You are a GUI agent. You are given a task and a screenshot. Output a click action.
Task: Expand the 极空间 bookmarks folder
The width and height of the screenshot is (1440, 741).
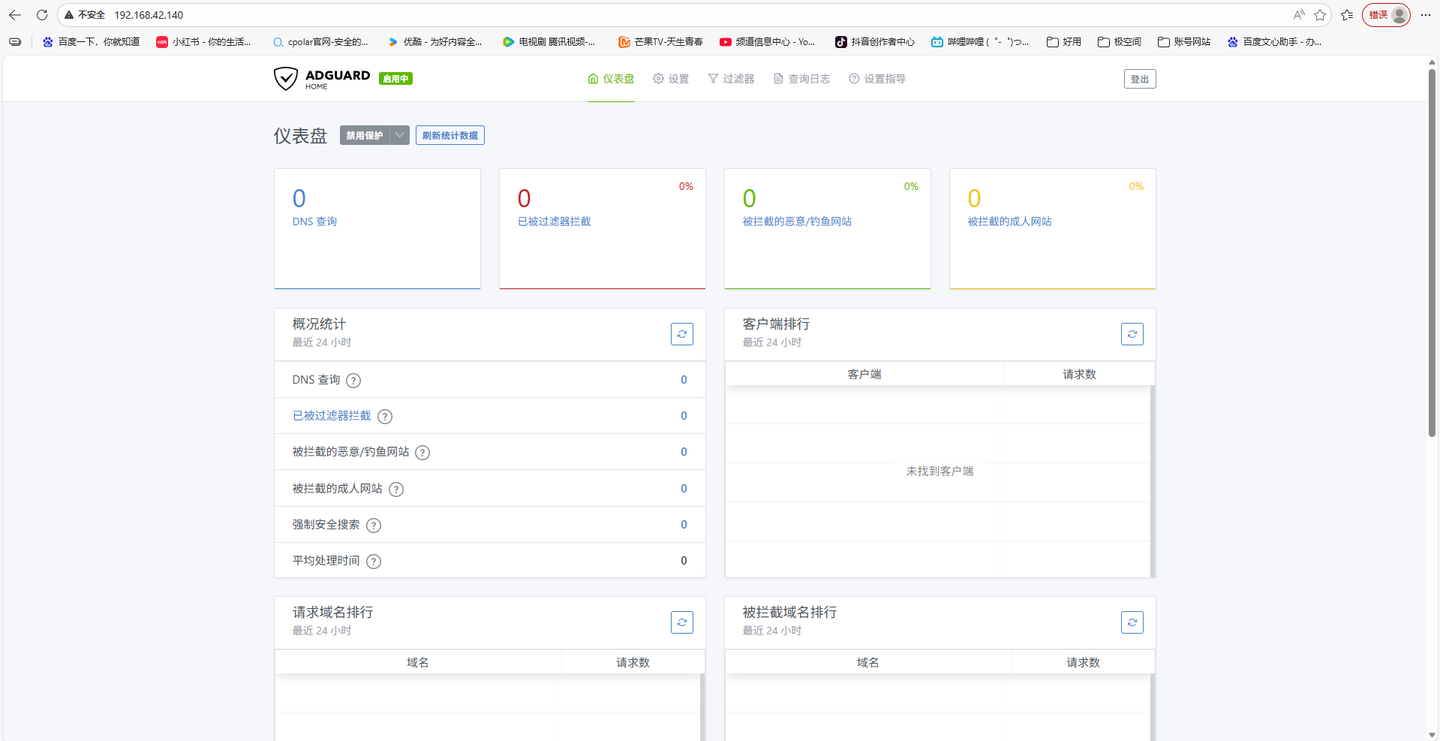1119,42
